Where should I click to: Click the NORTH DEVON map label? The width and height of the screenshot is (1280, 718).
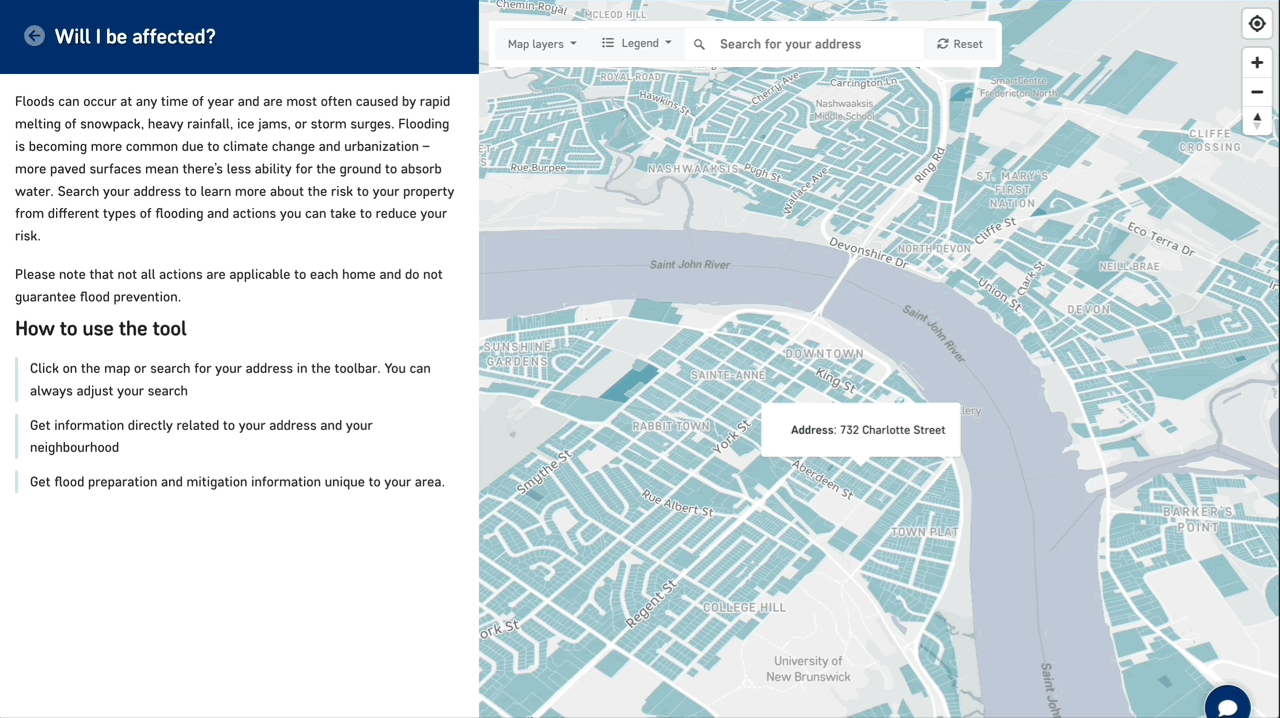[934, 248]
